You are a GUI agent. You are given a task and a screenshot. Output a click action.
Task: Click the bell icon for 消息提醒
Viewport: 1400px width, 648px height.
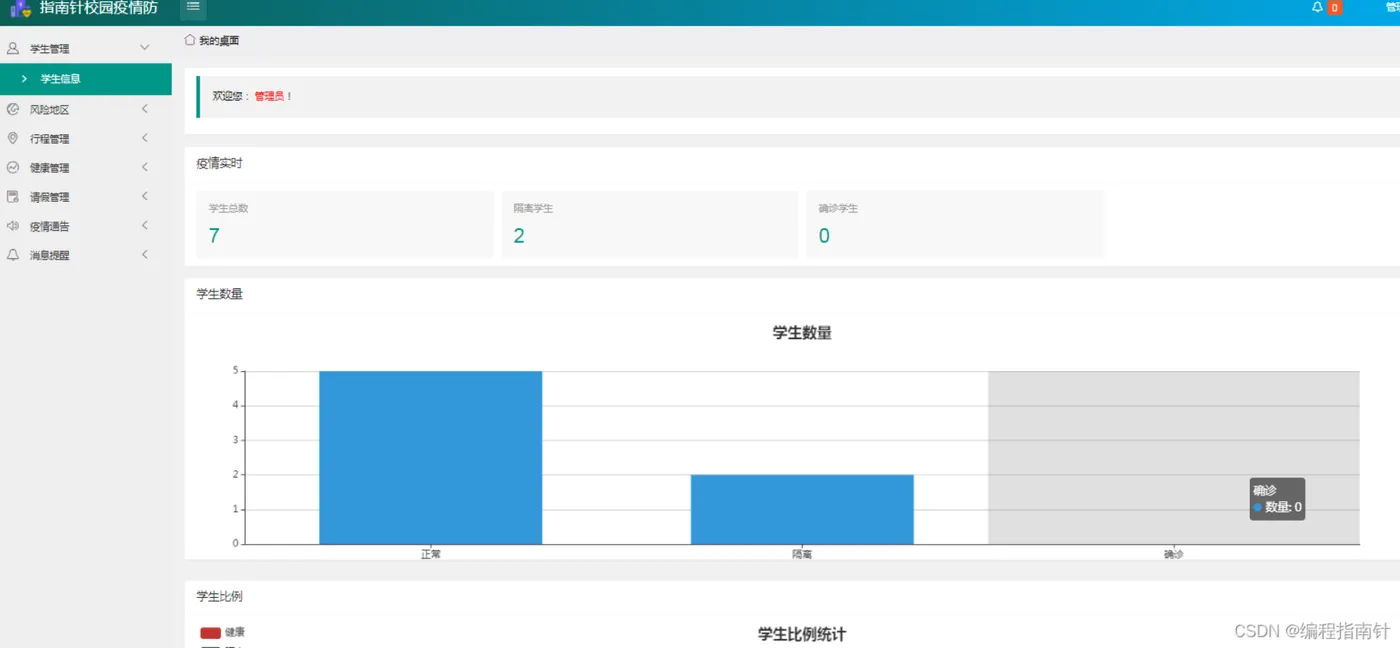(x=13, y=255)
